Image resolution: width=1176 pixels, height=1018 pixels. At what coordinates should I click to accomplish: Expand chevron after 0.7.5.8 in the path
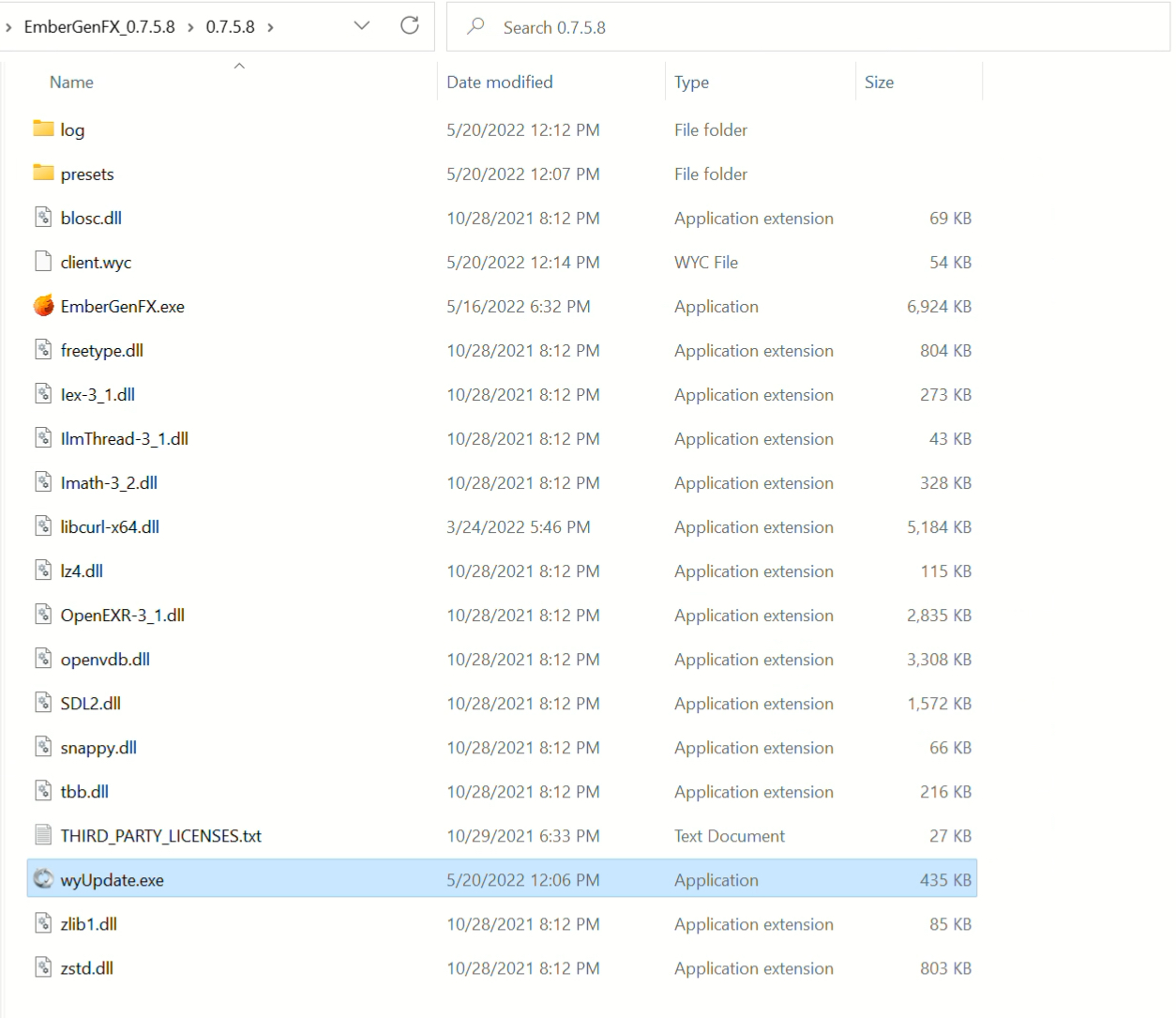tap(271, 27)
